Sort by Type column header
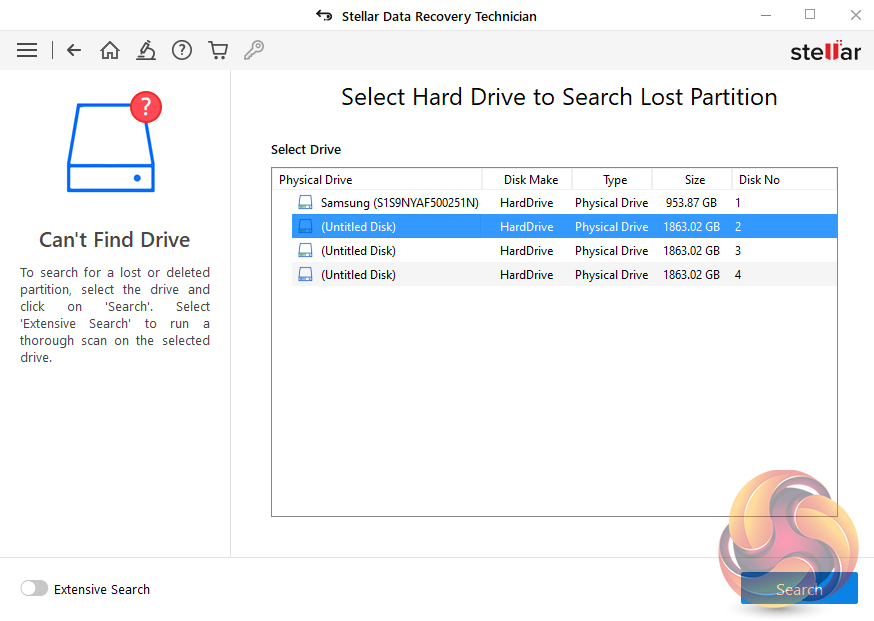874x621 pixels. tap(615, 180)
